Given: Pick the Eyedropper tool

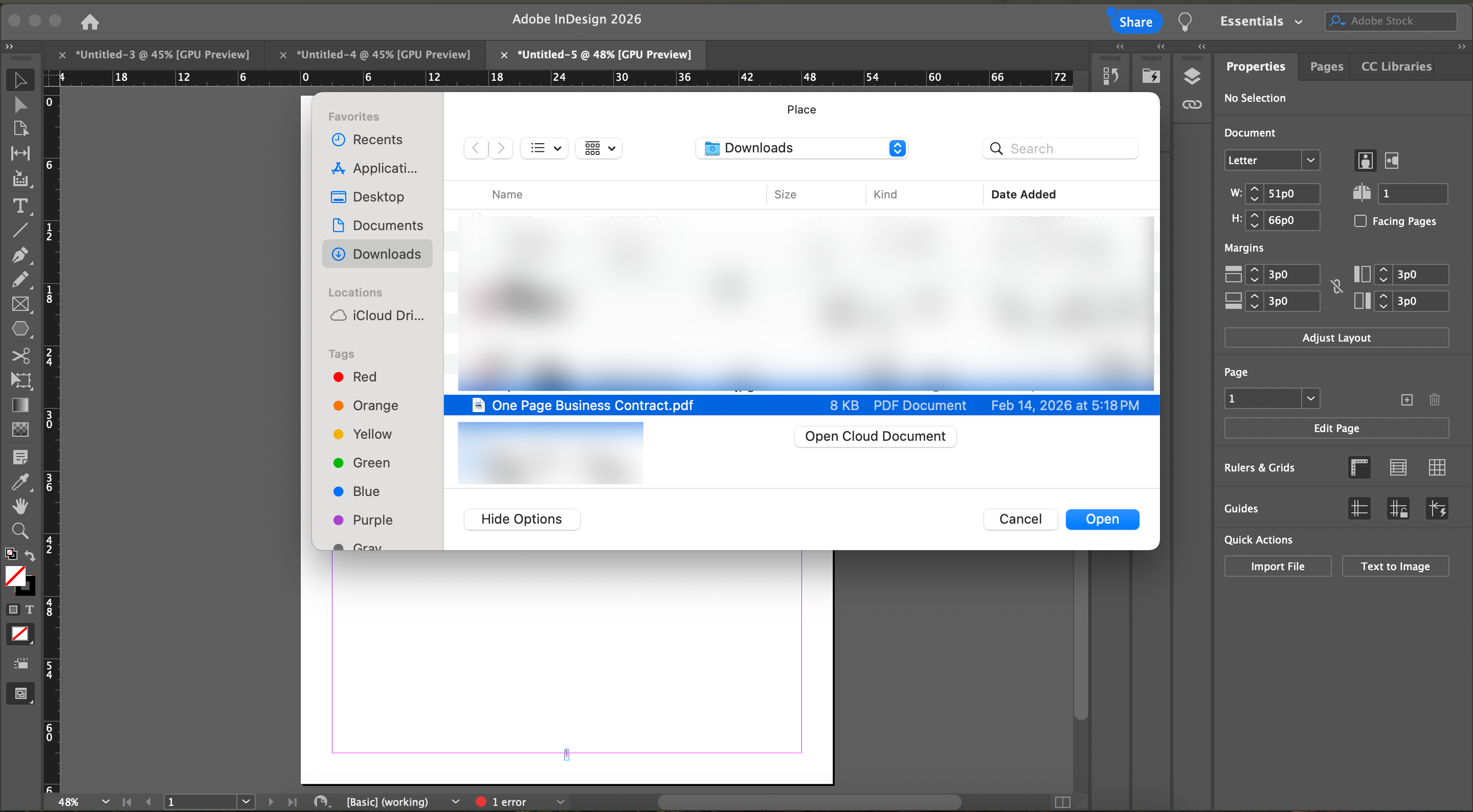Looking at the screenshot, I should (x=20, y=482).
